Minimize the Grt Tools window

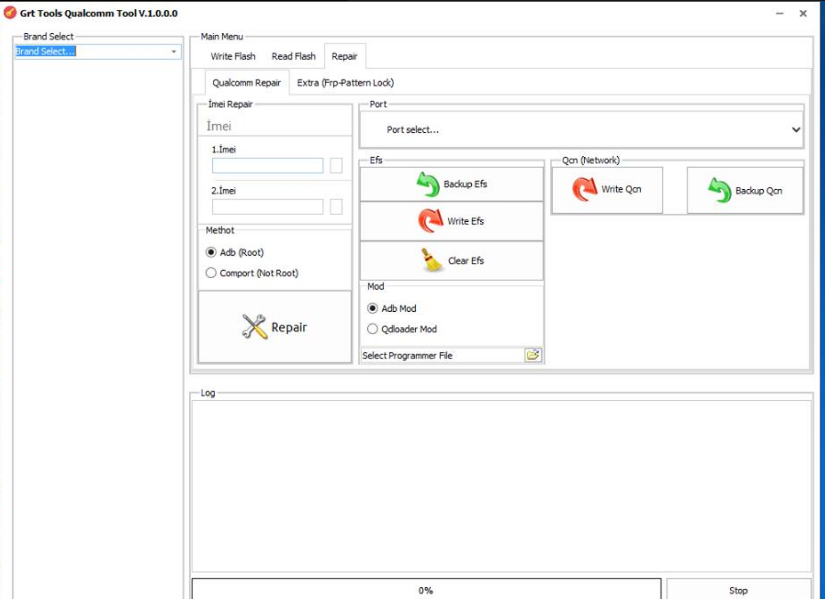780,13
